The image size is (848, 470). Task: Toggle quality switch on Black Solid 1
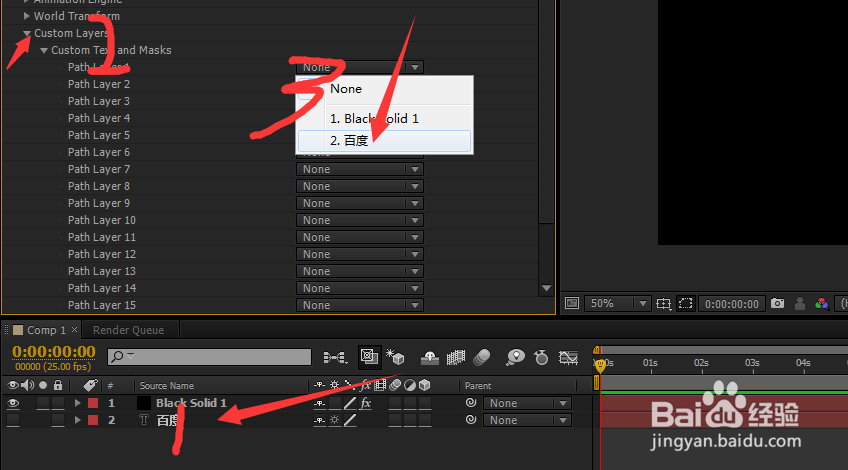(350, 403)
